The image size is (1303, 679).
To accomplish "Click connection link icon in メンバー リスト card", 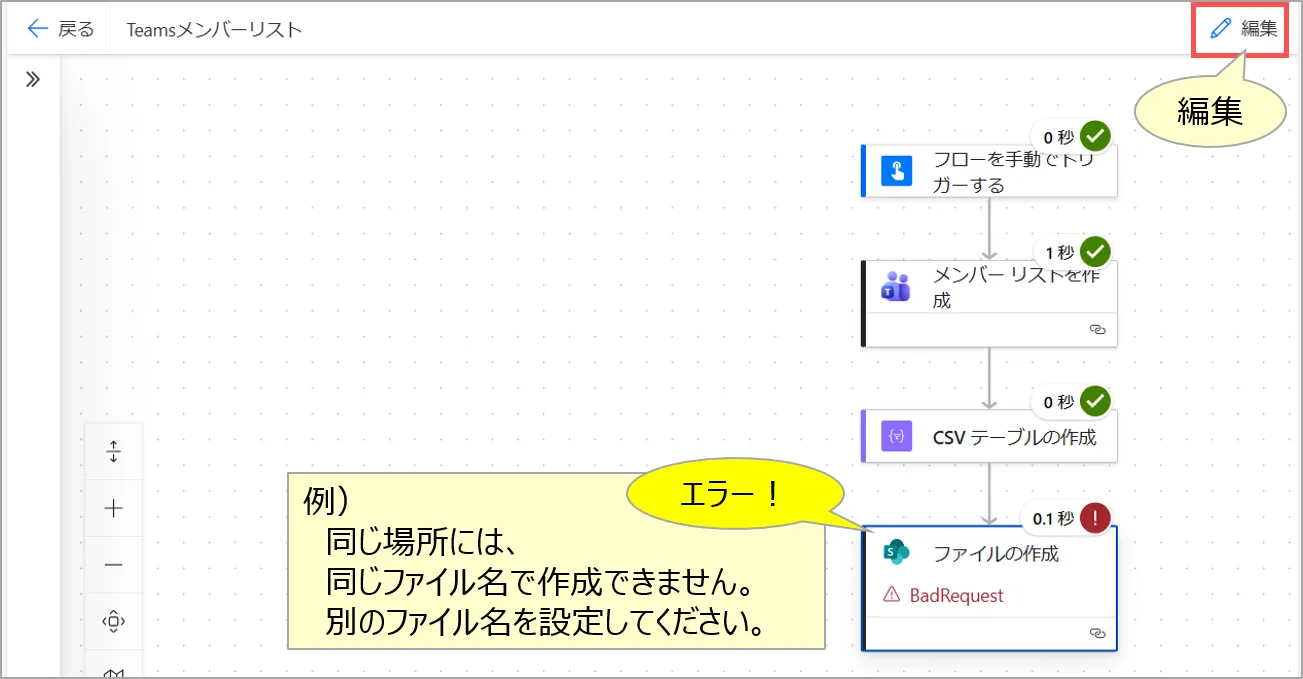I will point(1097,329).
